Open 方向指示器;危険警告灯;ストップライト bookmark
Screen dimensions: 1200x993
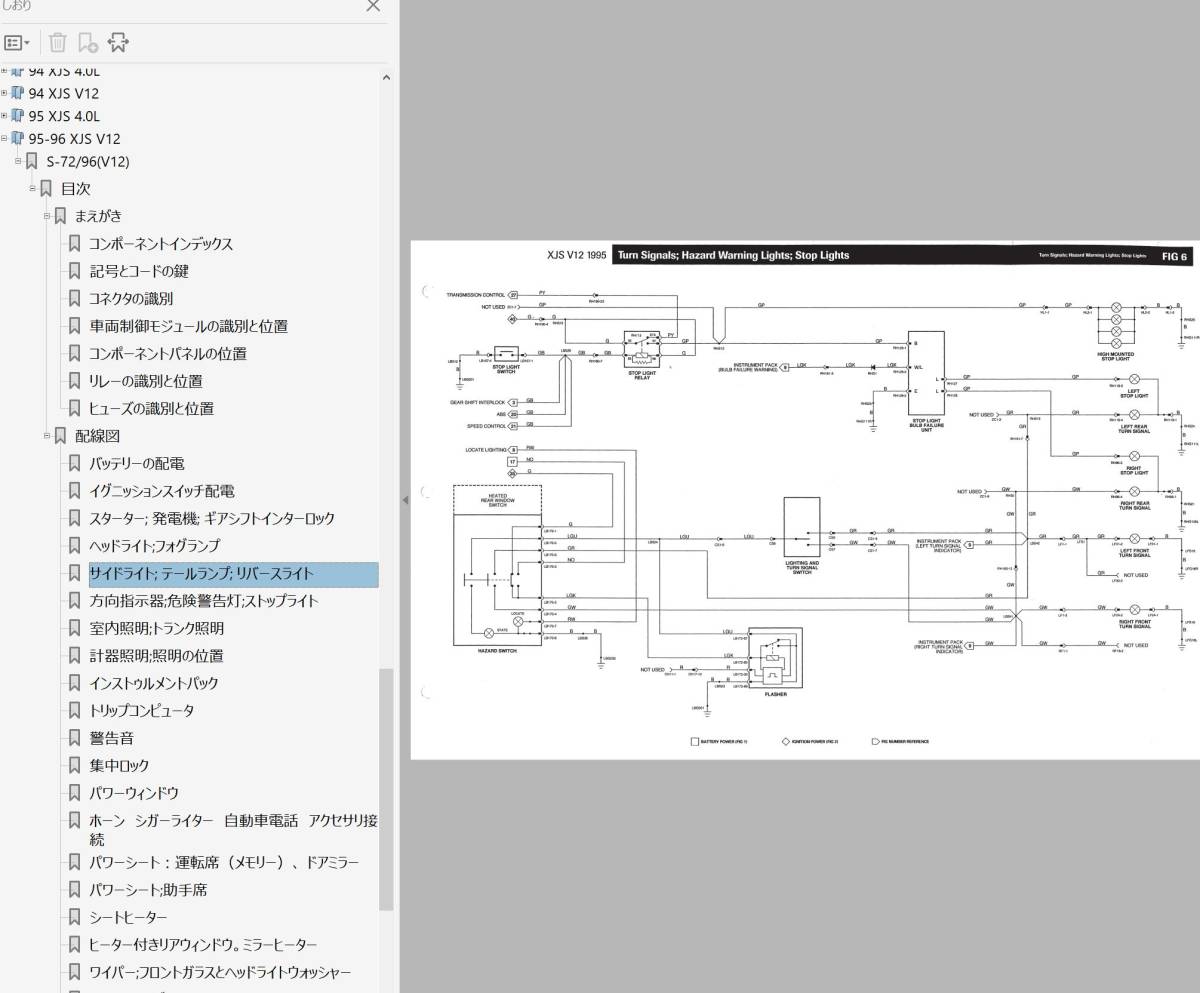click(x=204, y=601)
